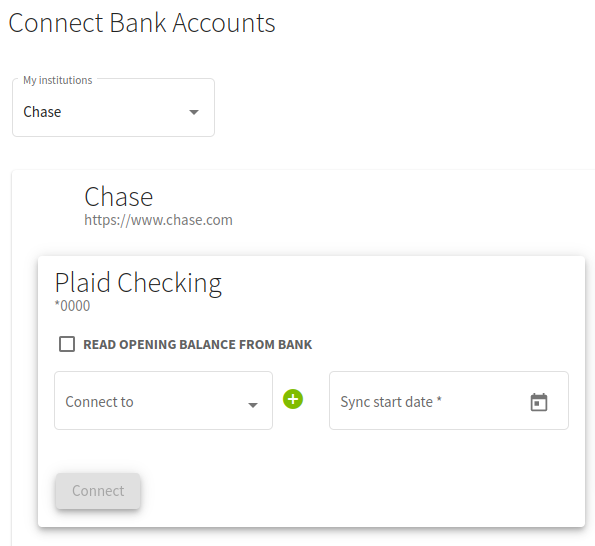Select the Chase value in My institutions
The image size is (595, 546).
[x=42, y=112]
